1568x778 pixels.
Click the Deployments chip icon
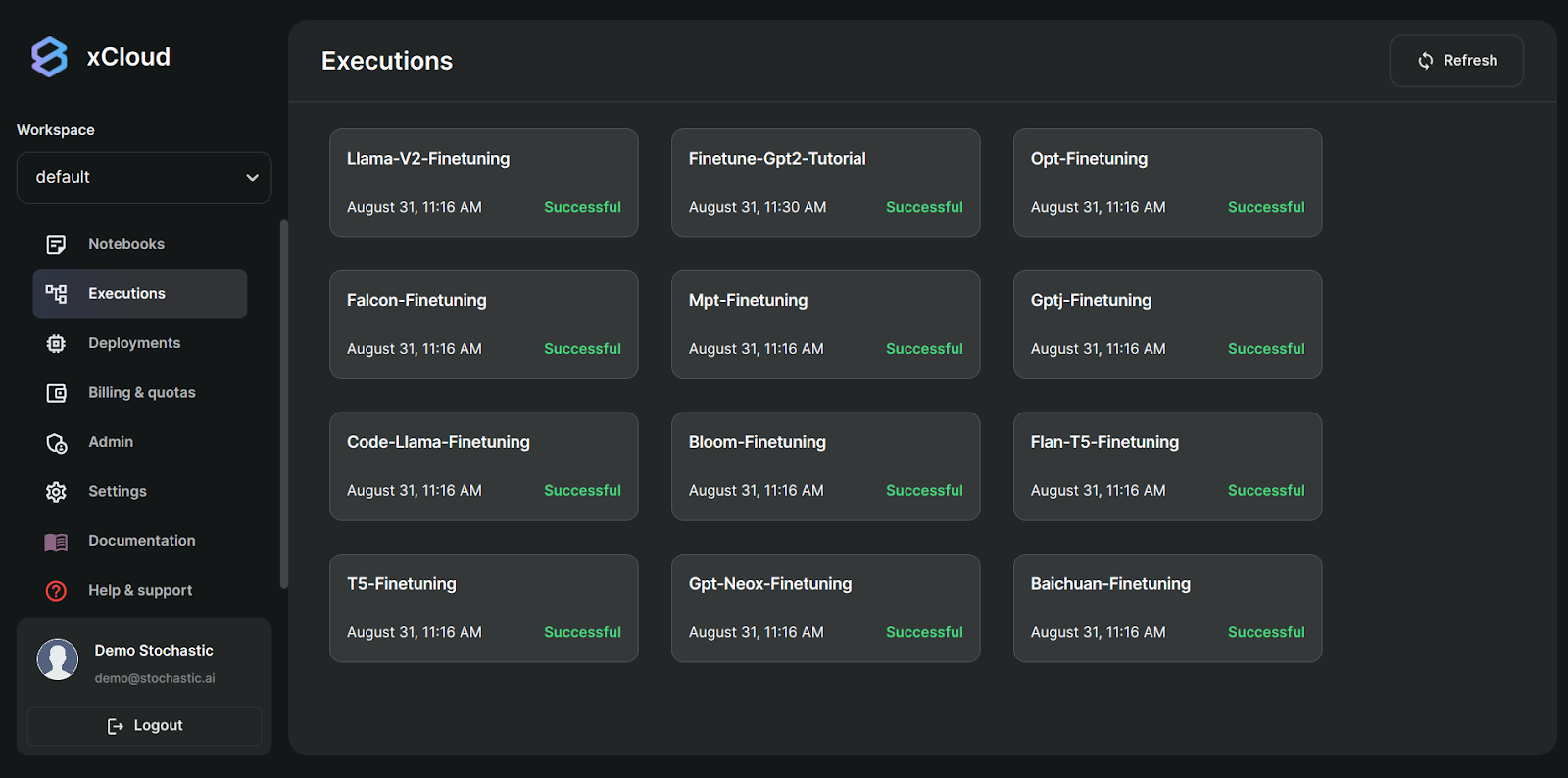coord(56,343)
